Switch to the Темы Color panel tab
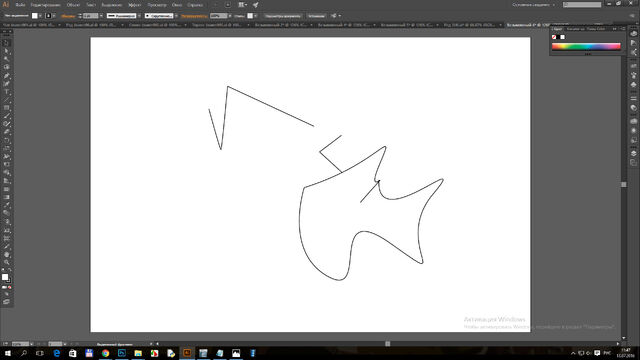This screenshot has height=360, width=640. point(596,29)
